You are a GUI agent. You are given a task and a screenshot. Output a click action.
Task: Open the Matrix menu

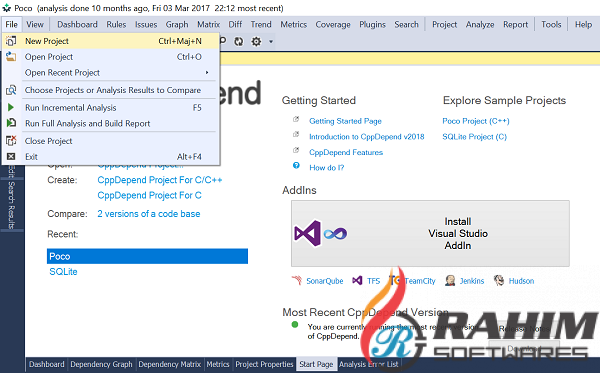pyautogui.click(x=209, y=24)
